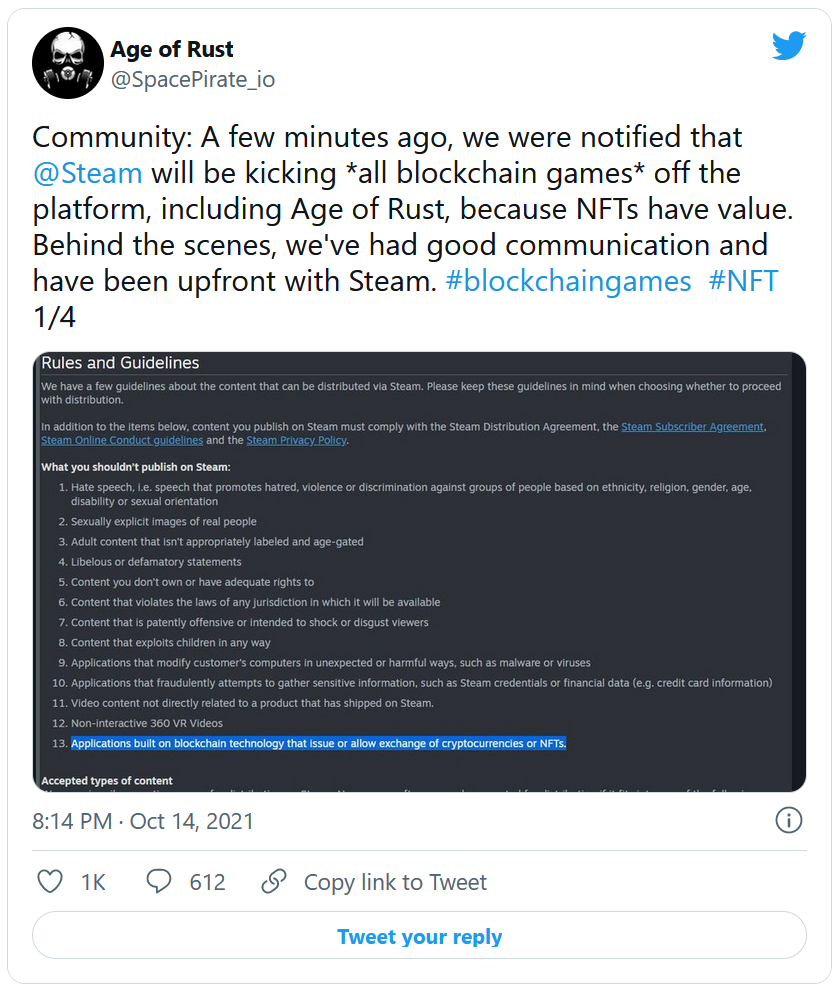Viewport: 839px width, 993px height.
Task: Open the #blockchaingames hashtag
Action: (568, 281)
